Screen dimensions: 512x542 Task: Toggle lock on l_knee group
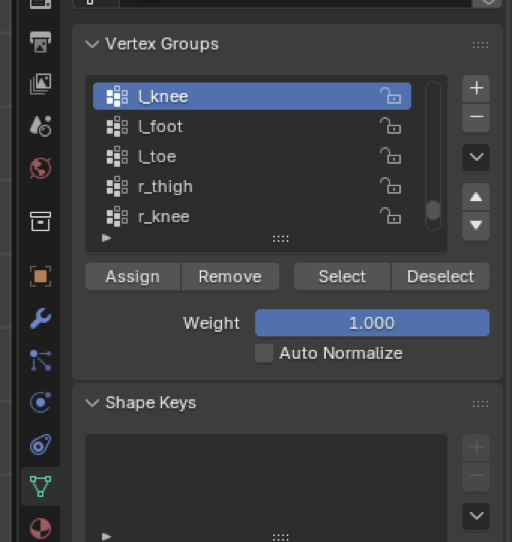pyautogui.click(x=390, y=96)
